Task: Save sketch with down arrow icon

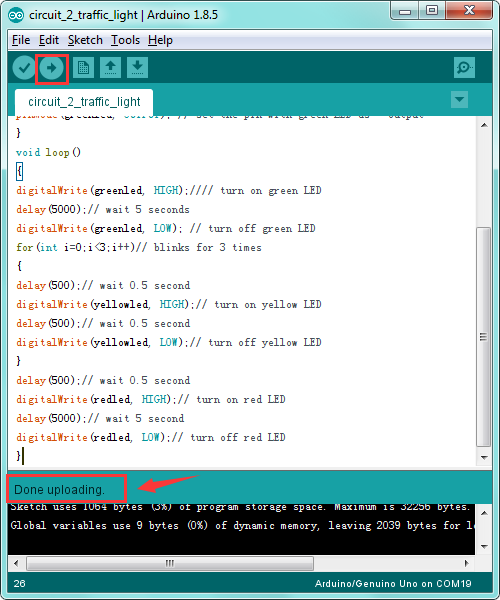Action: coord(137,68)
